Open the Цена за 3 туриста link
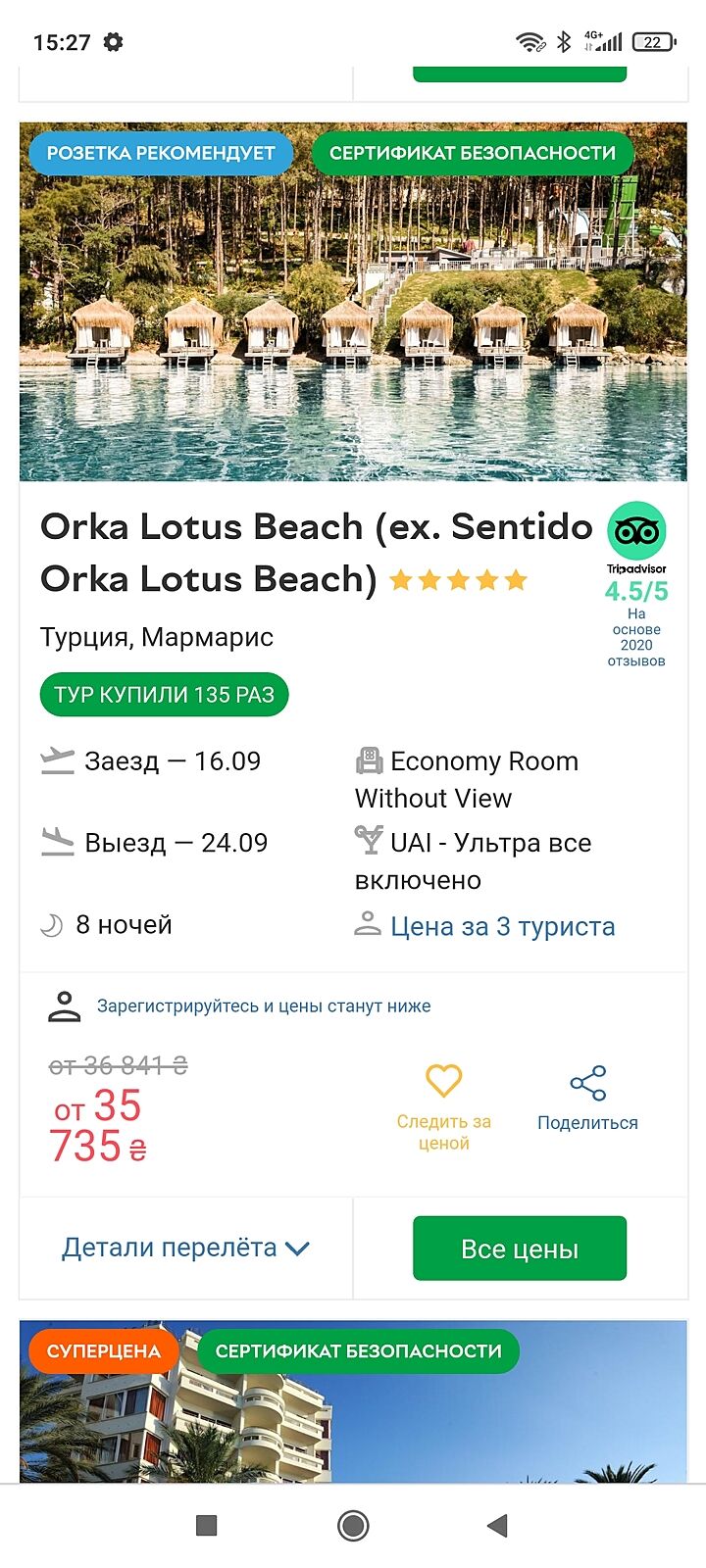 pyautogui.click(x=502, y=926)
